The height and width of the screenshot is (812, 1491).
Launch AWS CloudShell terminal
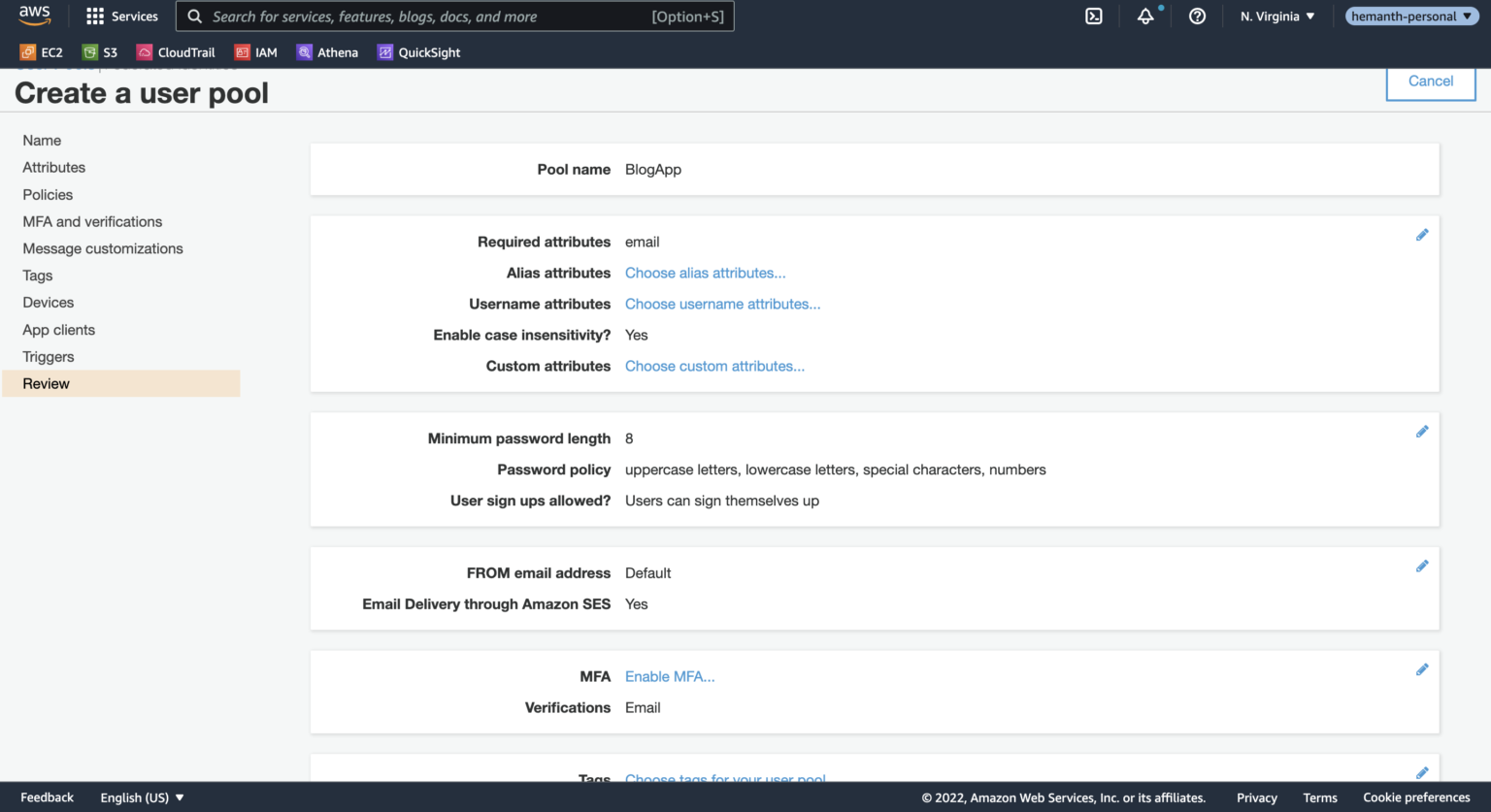pyautogui.click(x=1094, y=16)
